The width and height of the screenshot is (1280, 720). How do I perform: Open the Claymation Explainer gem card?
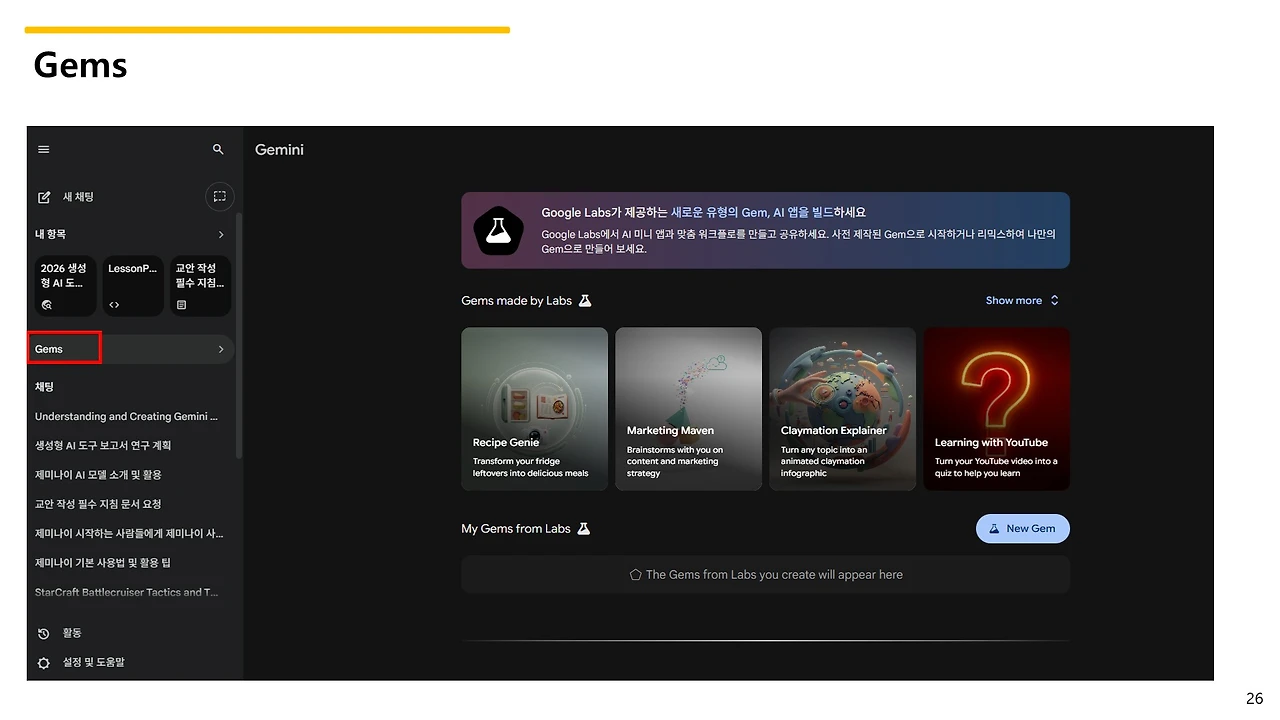point(842,409)
